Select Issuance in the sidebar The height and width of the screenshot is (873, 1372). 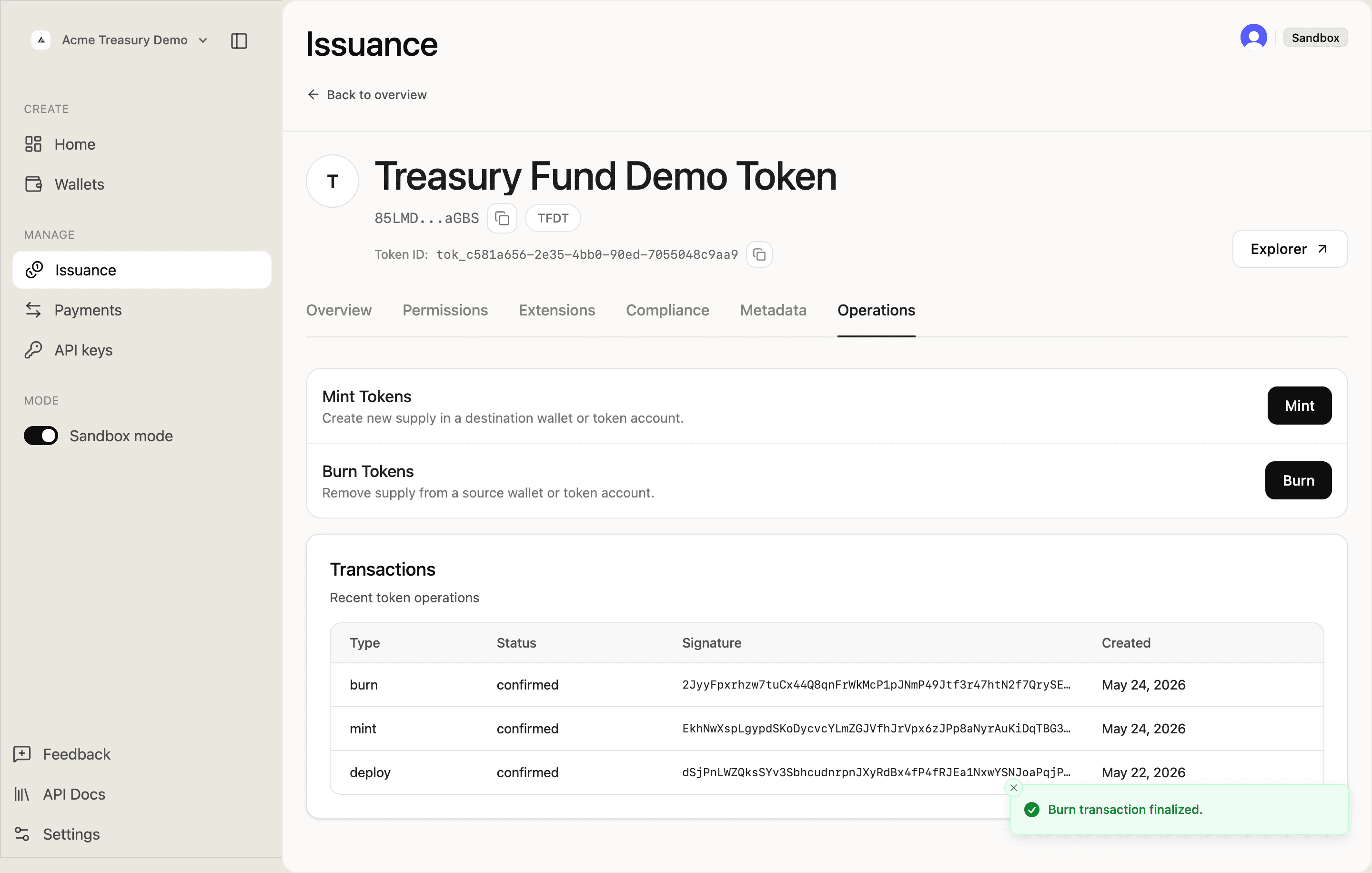click(x=141, y=270)
